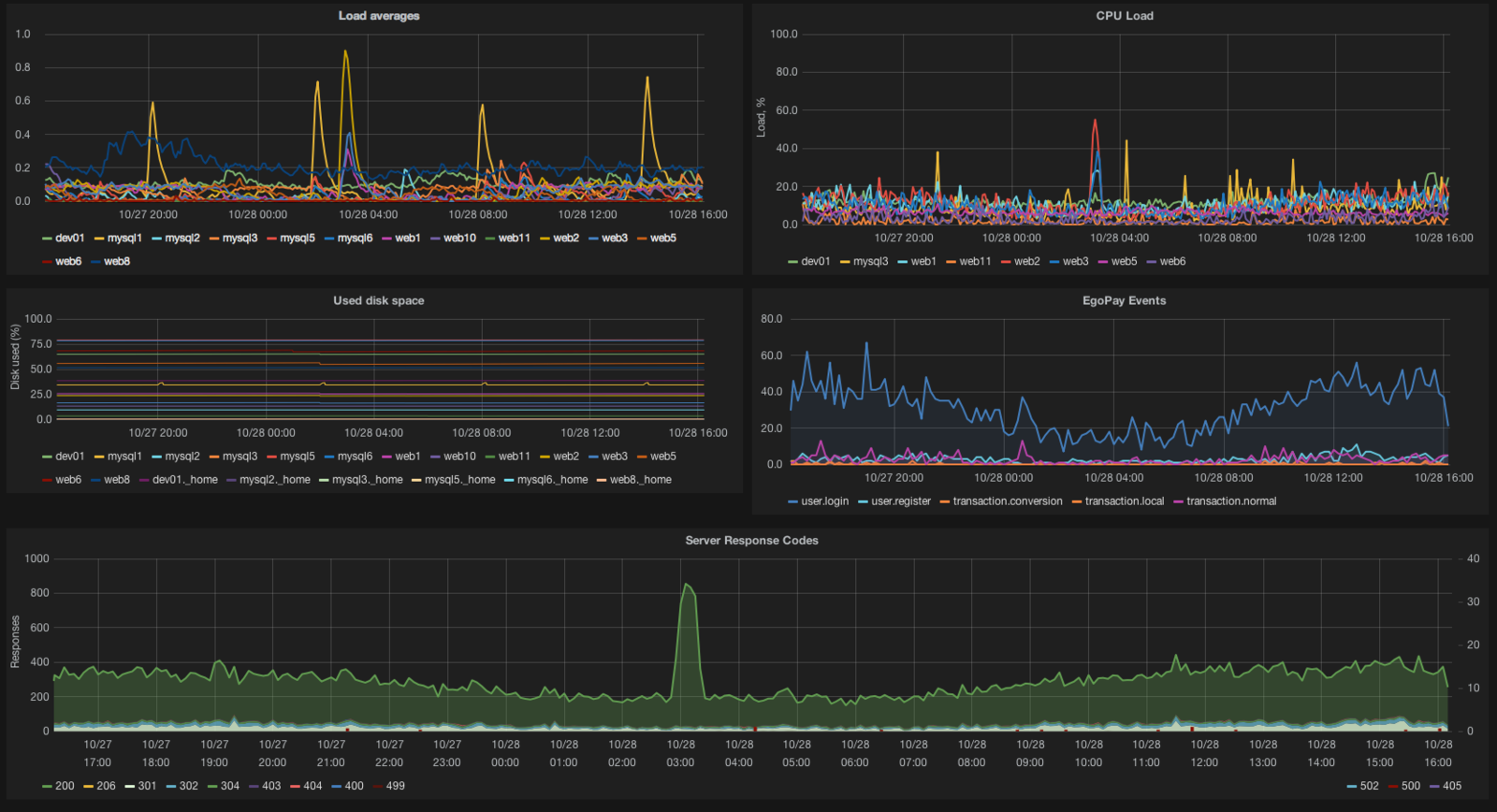Screen dimensions: 1497x812
Task: Open the CPU Load panel title menu
Action: [1125, 16]
